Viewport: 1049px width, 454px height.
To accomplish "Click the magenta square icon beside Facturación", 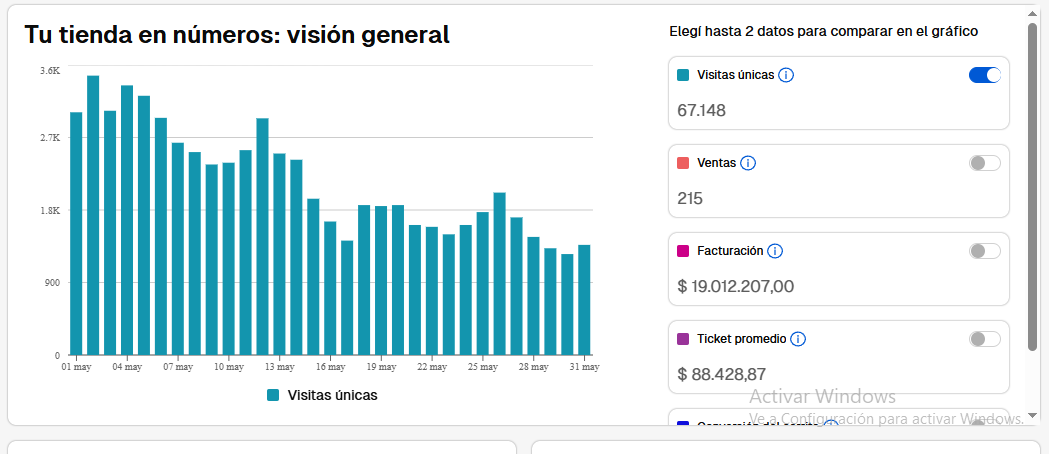I will pyautogui.click(x=683, y=251).
